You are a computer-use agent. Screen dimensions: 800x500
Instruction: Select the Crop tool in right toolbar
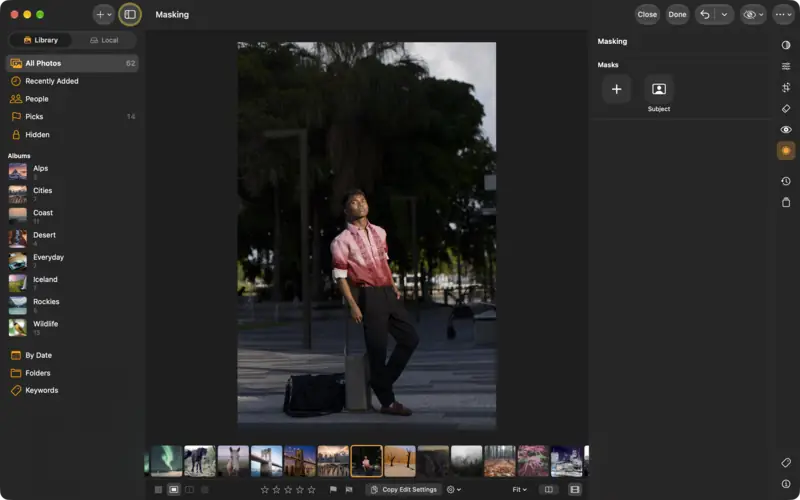[786, 87]
